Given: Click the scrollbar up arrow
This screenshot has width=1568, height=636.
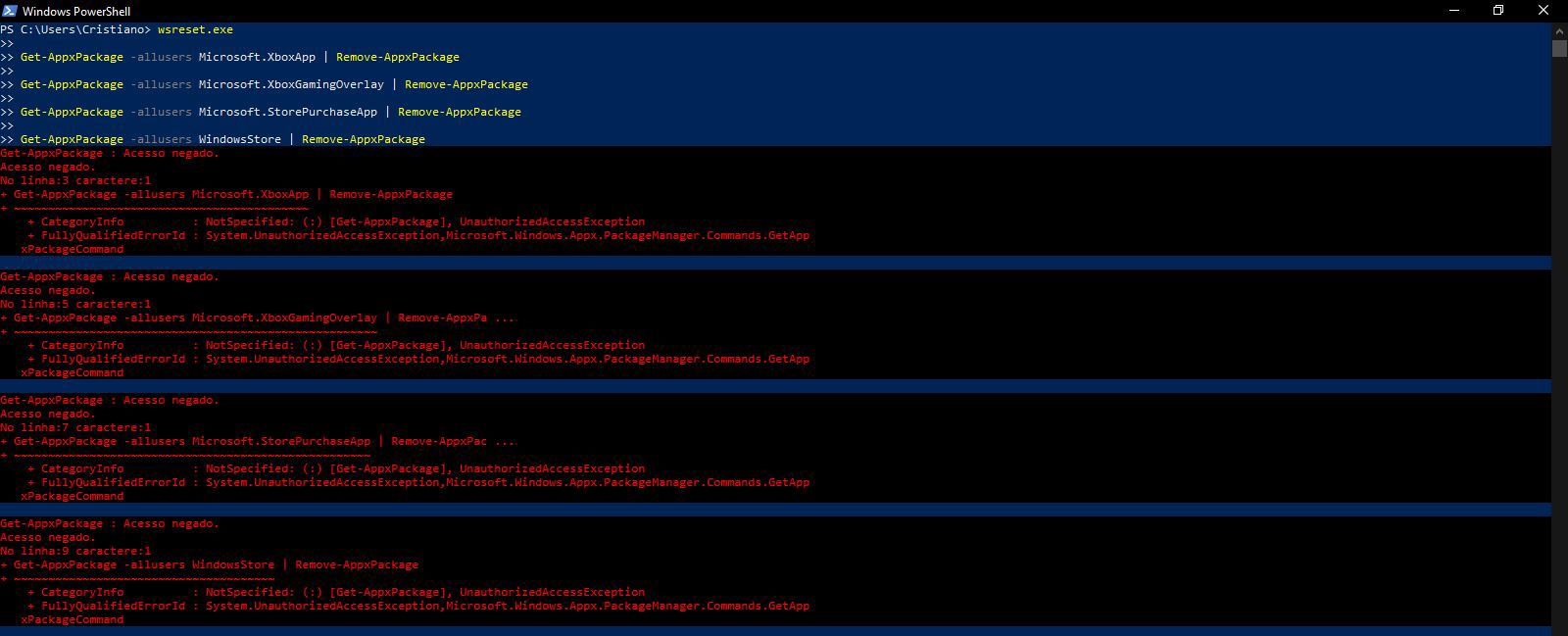Looking at the screenshot, I should (x=1559, y=30).
